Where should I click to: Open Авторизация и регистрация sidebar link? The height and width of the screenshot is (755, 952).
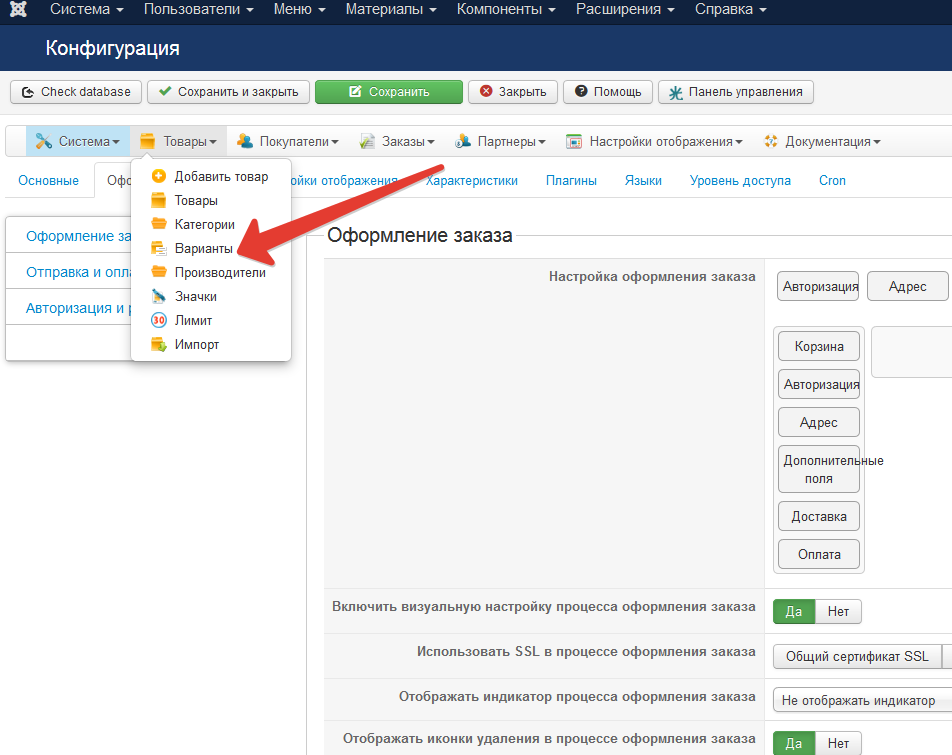coord(78,308)
